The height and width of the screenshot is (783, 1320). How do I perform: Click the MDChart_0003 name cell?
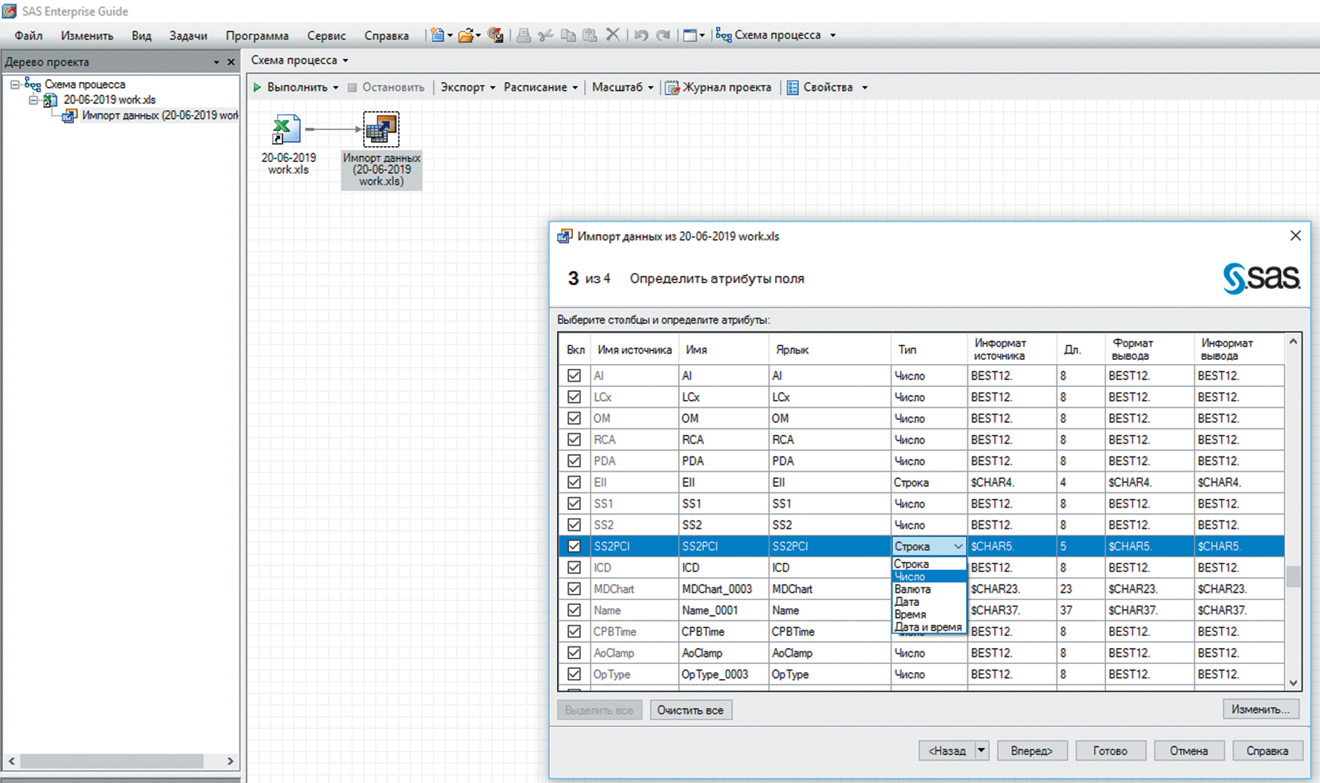click(722, 589)
